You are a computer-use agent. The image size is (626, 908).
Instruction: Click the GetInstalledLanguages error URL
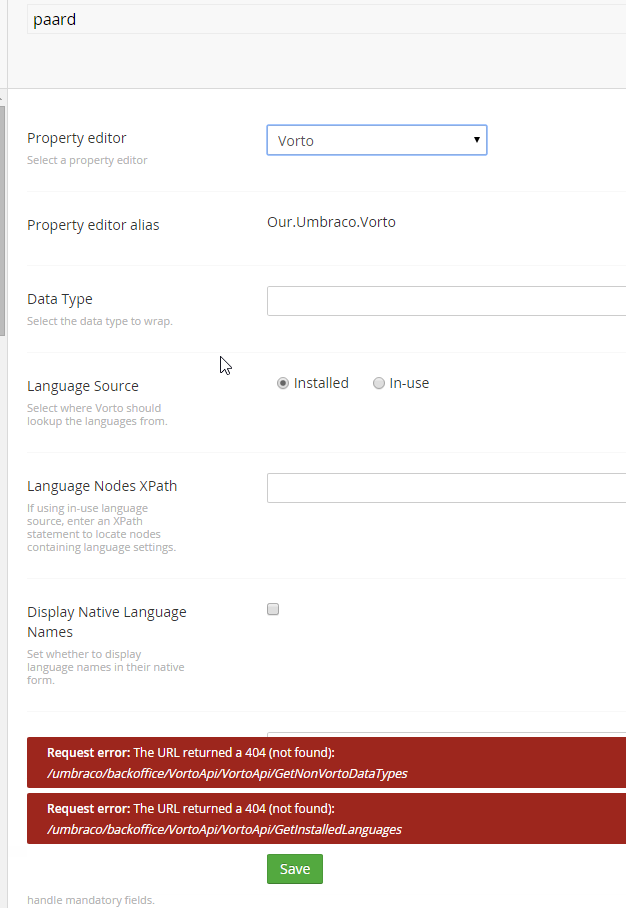pos(224,829)
